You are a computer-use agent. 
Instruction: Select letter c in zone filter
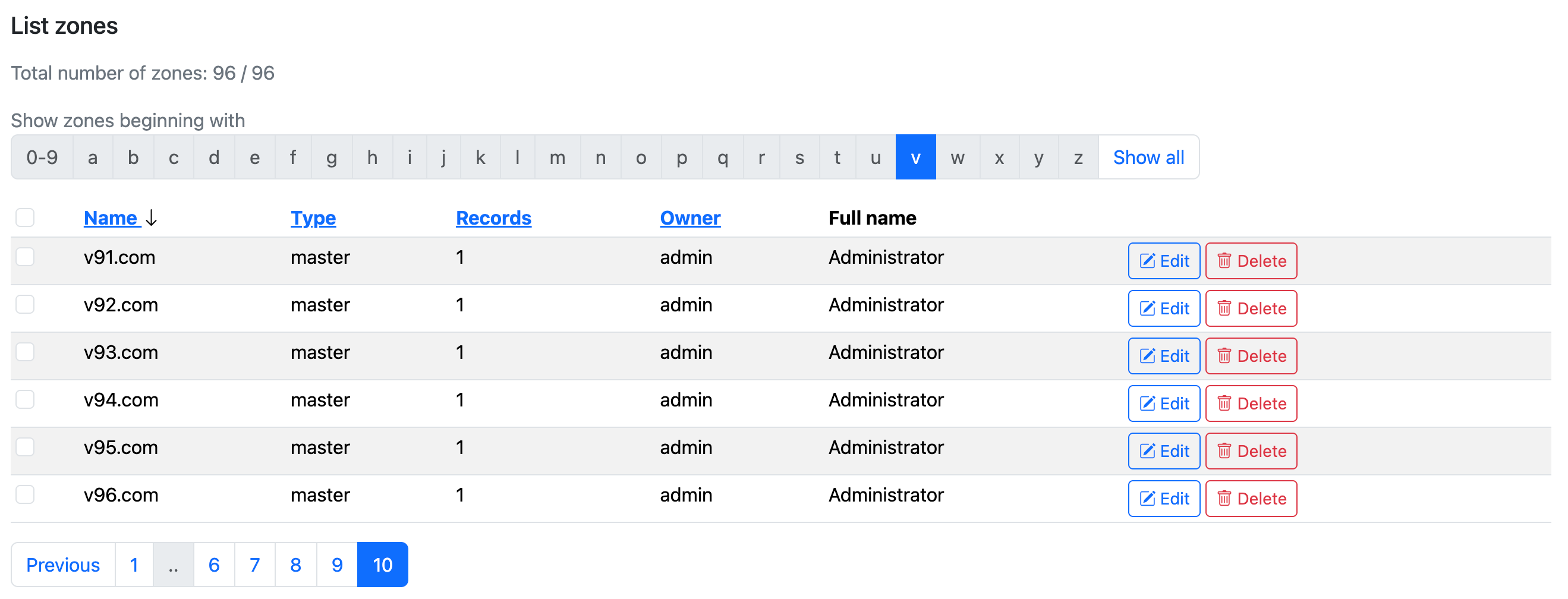coord(174,157)
